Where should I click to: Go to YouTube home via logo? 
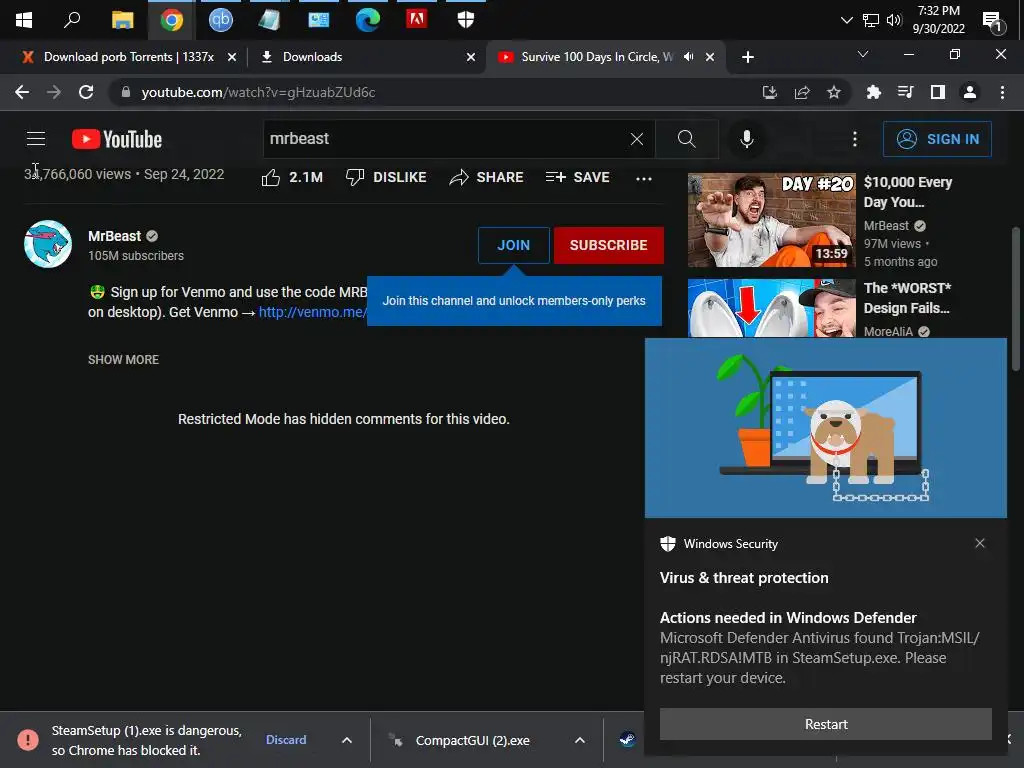(117, 139)
